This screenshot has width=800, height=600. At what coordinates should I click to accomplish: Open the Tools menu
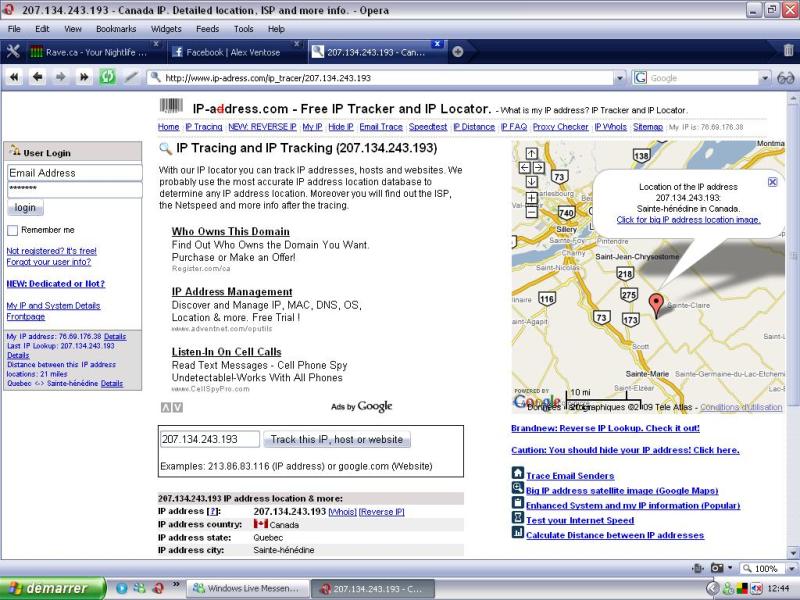[x=243, y=29]
